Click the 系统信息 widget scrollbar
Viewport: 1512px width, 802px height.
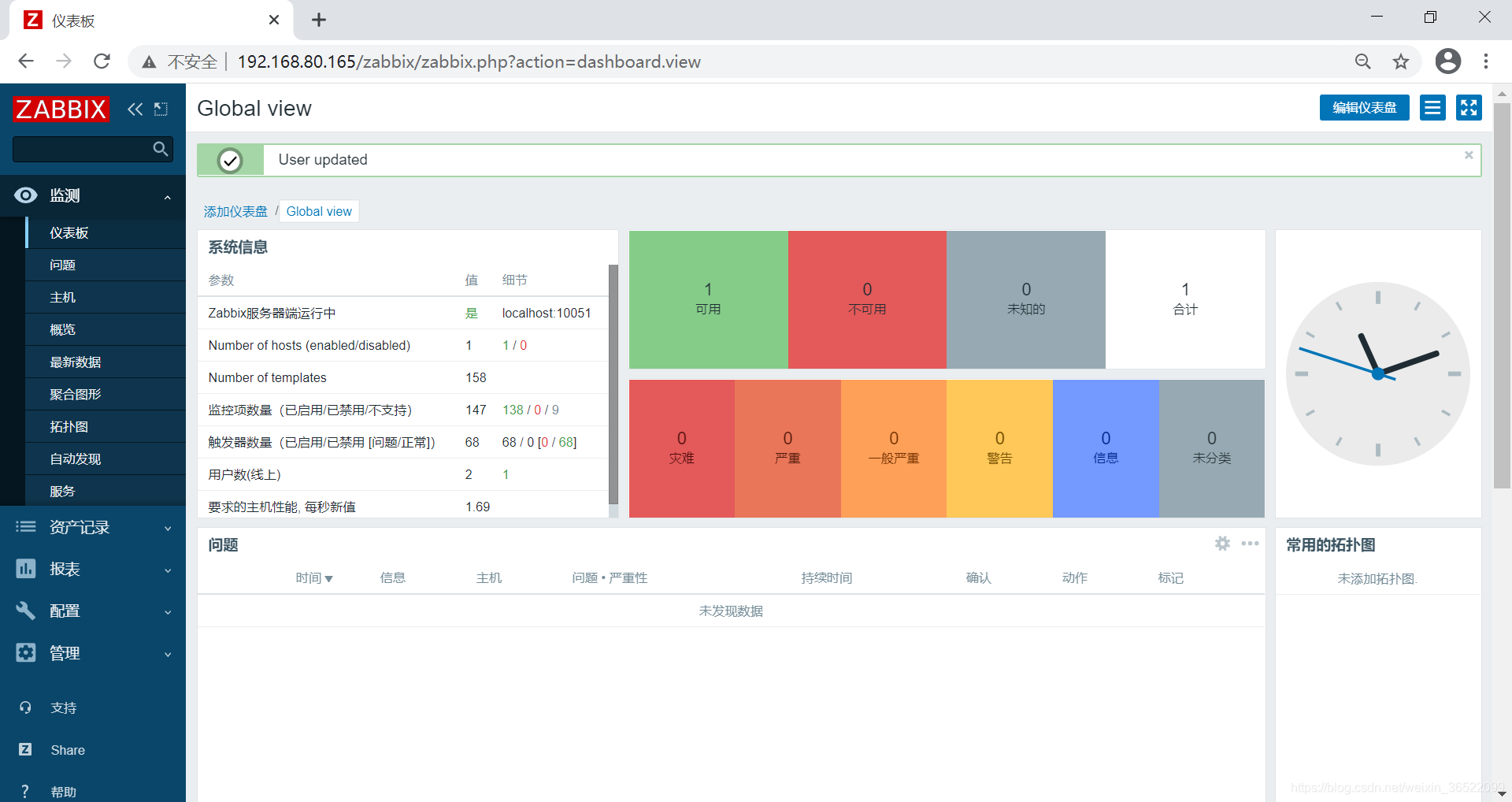pyautogui.click(x=613, y=384)
